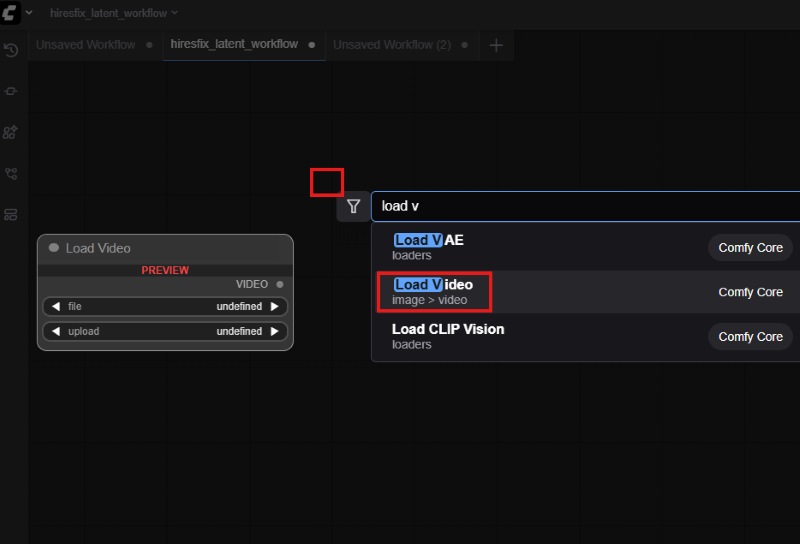Click the ComfyUI logo icon
Viewport: 800px width, 544px height.
10,13
